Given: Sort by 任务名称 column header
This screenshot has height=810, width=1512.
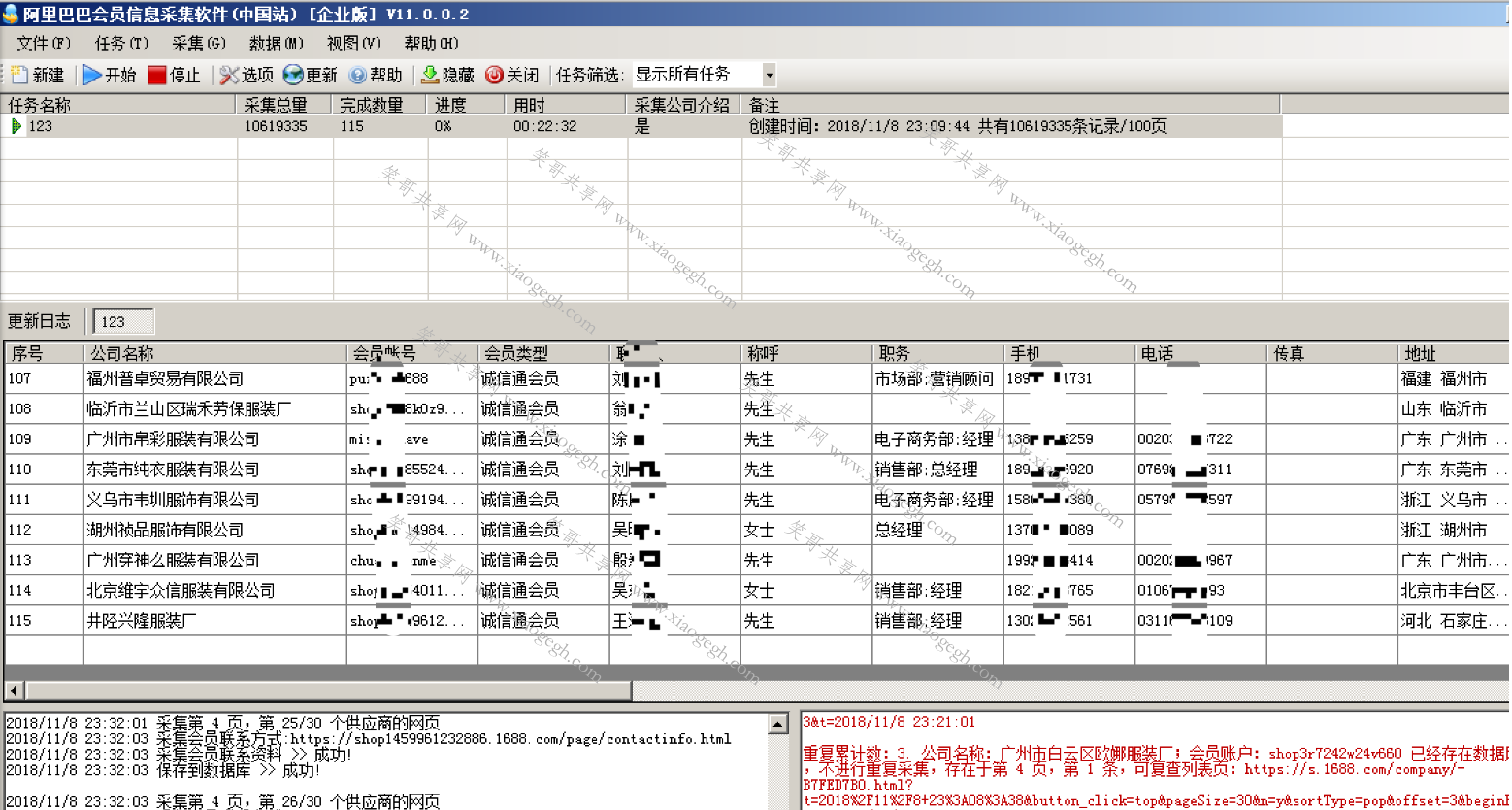Looking at the screenshot, I should [x=117, y=105].
